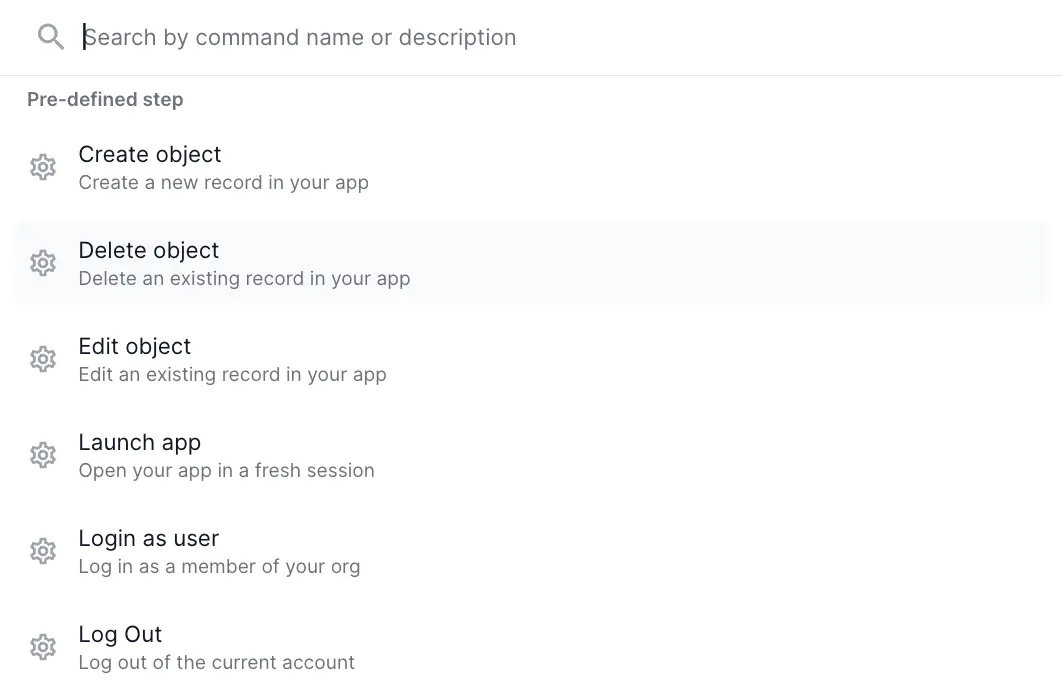This screenshot has width=1062, height=688.
Task: Click the magnifying glass search icon
Action: click(50, 36)
